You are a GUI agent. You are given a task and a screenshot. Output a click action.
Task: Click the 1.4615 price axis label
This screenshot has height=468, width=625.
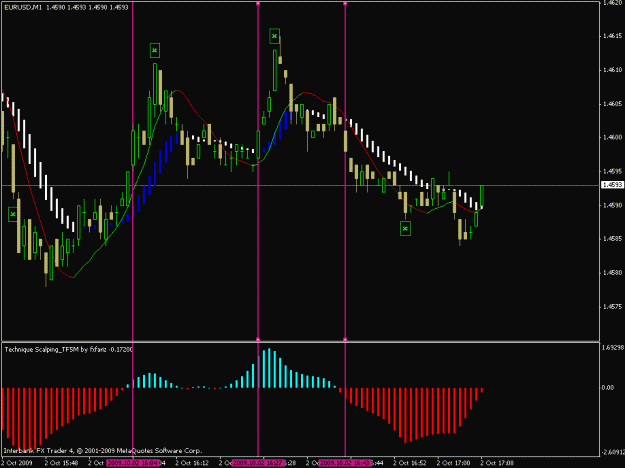tap(612, 36)
